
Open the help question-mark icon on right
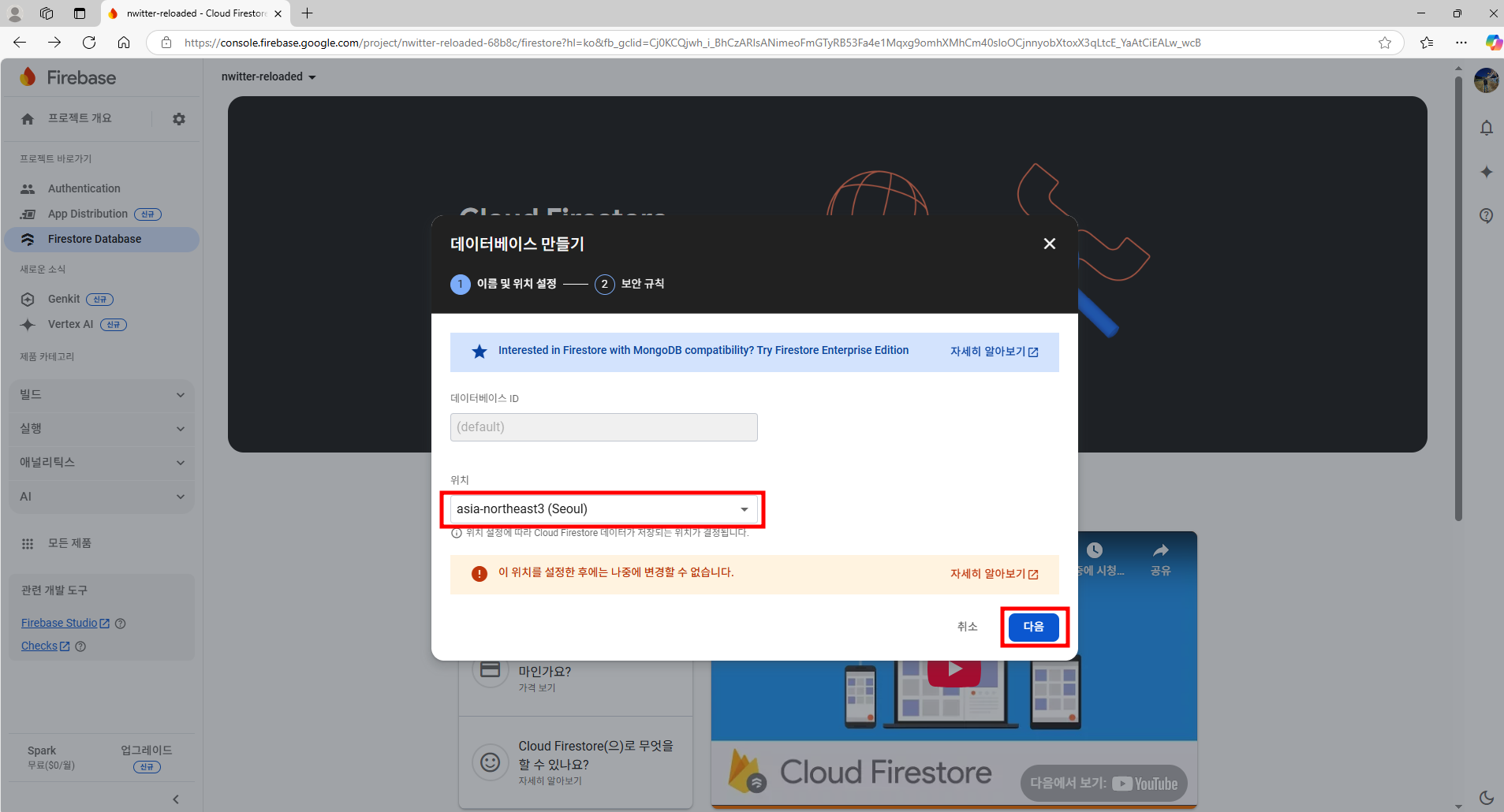click(x=1487, y=215)
